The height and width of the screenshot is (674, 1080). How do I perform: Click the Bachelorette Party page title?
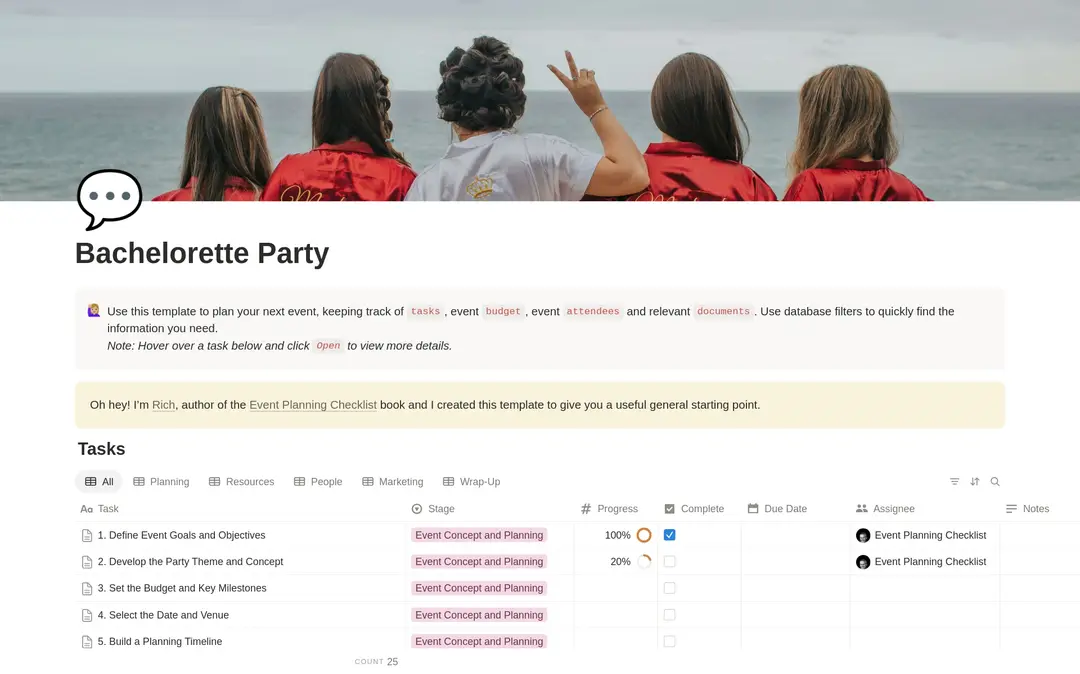point(202,253)
